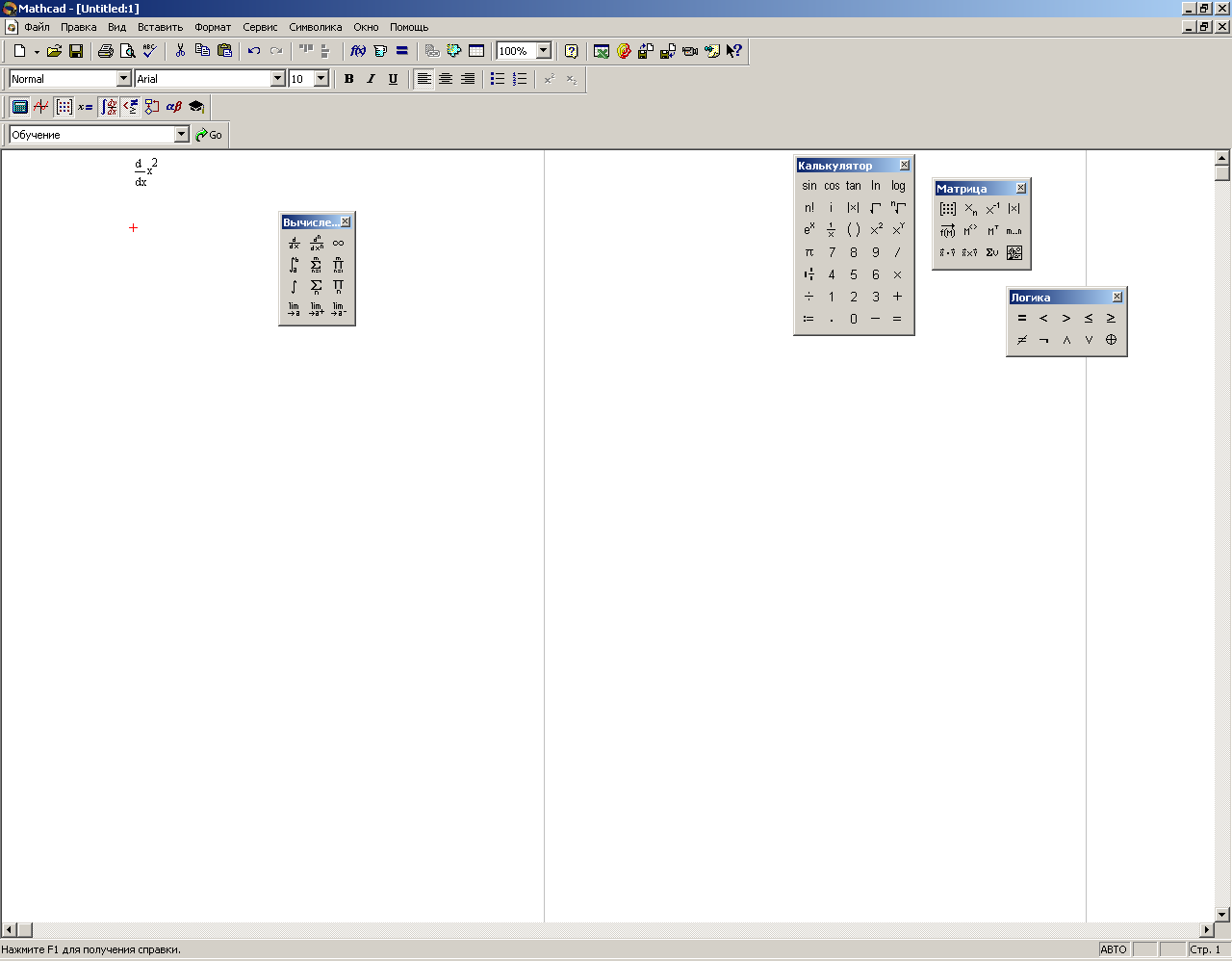Image resolution: width=1232 pixels, height=961 pixels.
Task: Insert XOR operator from Logic palette
Action: [x=1111, y=340]
